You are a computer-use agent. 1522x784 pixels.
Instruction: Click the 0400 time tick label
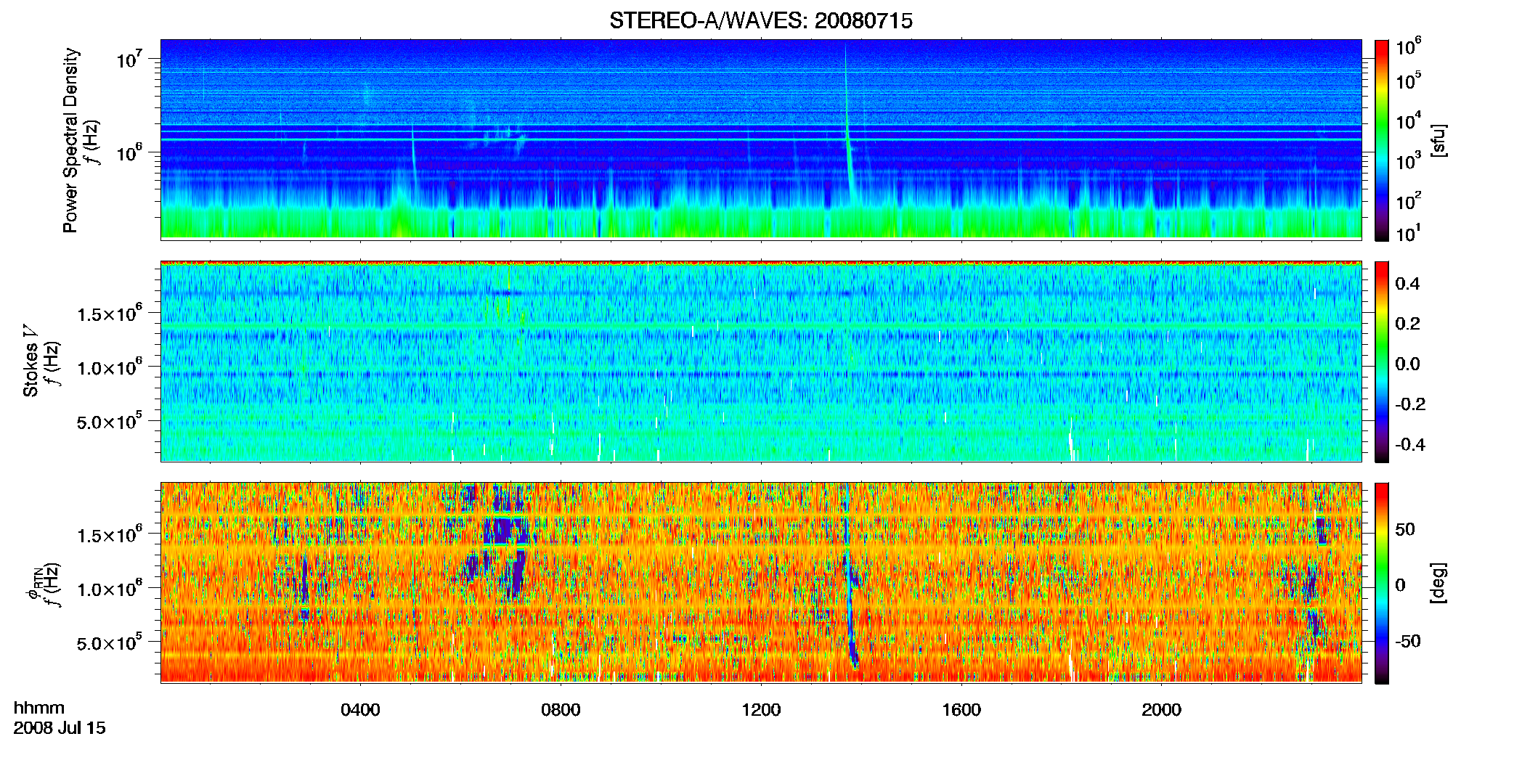pos(360,710)
